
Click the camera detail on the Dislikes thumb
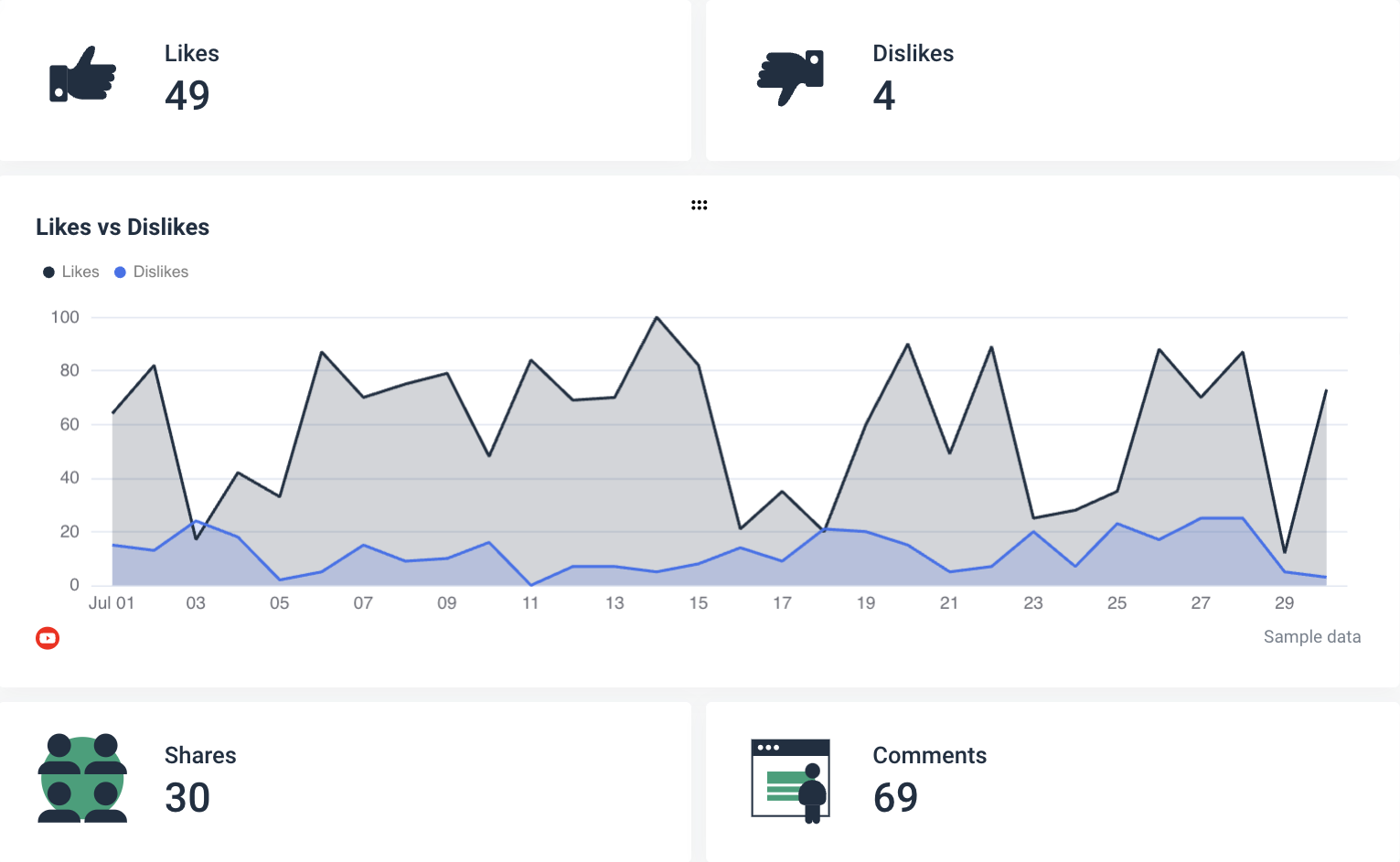click(x=812, y=60)
